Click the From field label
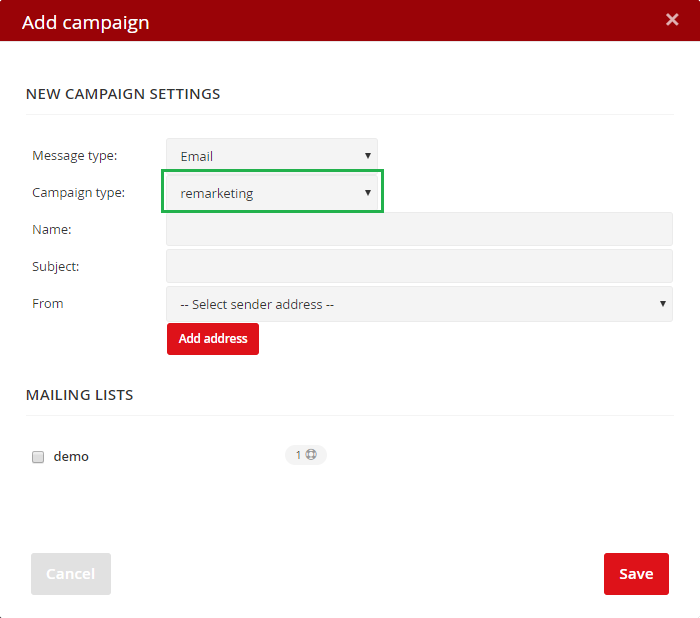The width and height of the screenshot is (700, 618). click(48, 303)
